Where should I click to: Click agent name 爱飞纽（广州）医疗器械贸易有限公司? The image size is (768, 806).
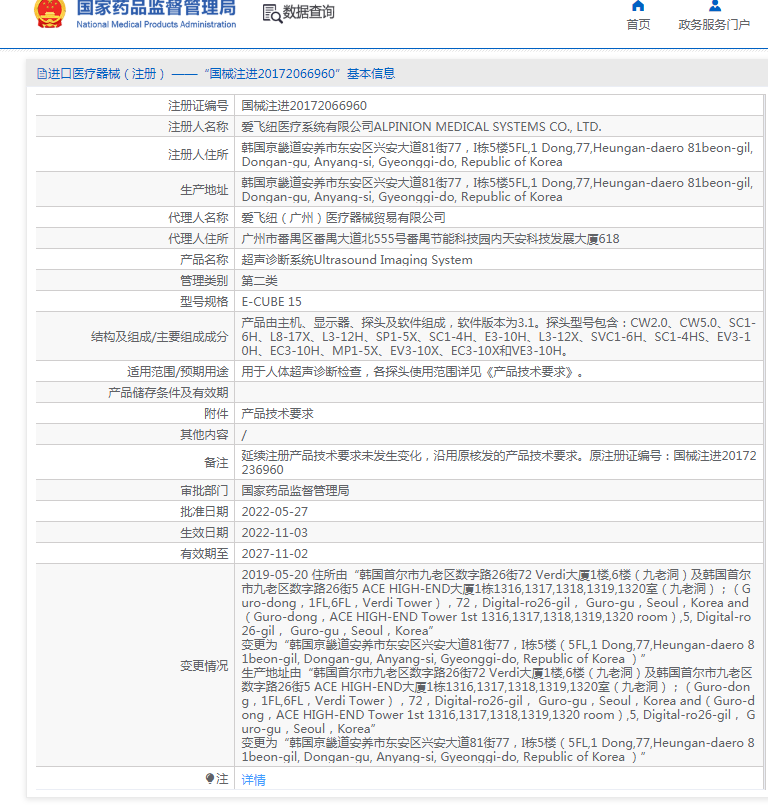(x=343, y=218)
